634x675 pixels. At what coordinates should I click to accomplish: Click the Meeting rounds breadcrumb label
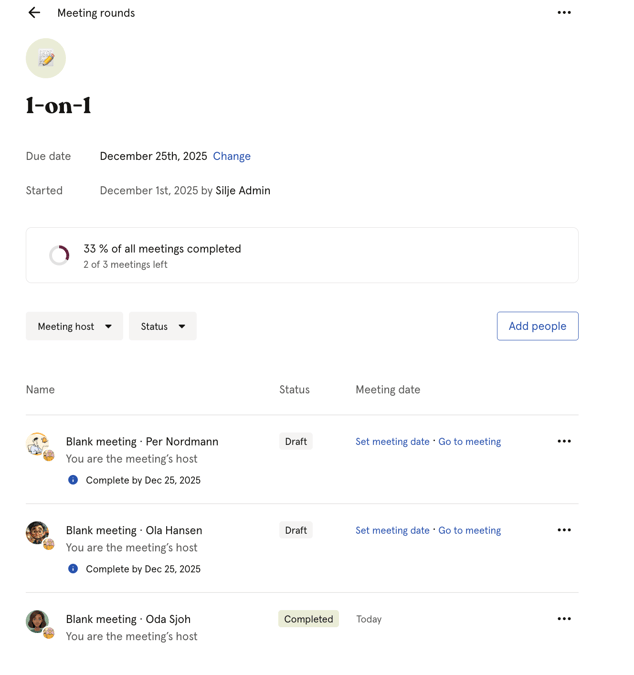click(x=96, y=13)
